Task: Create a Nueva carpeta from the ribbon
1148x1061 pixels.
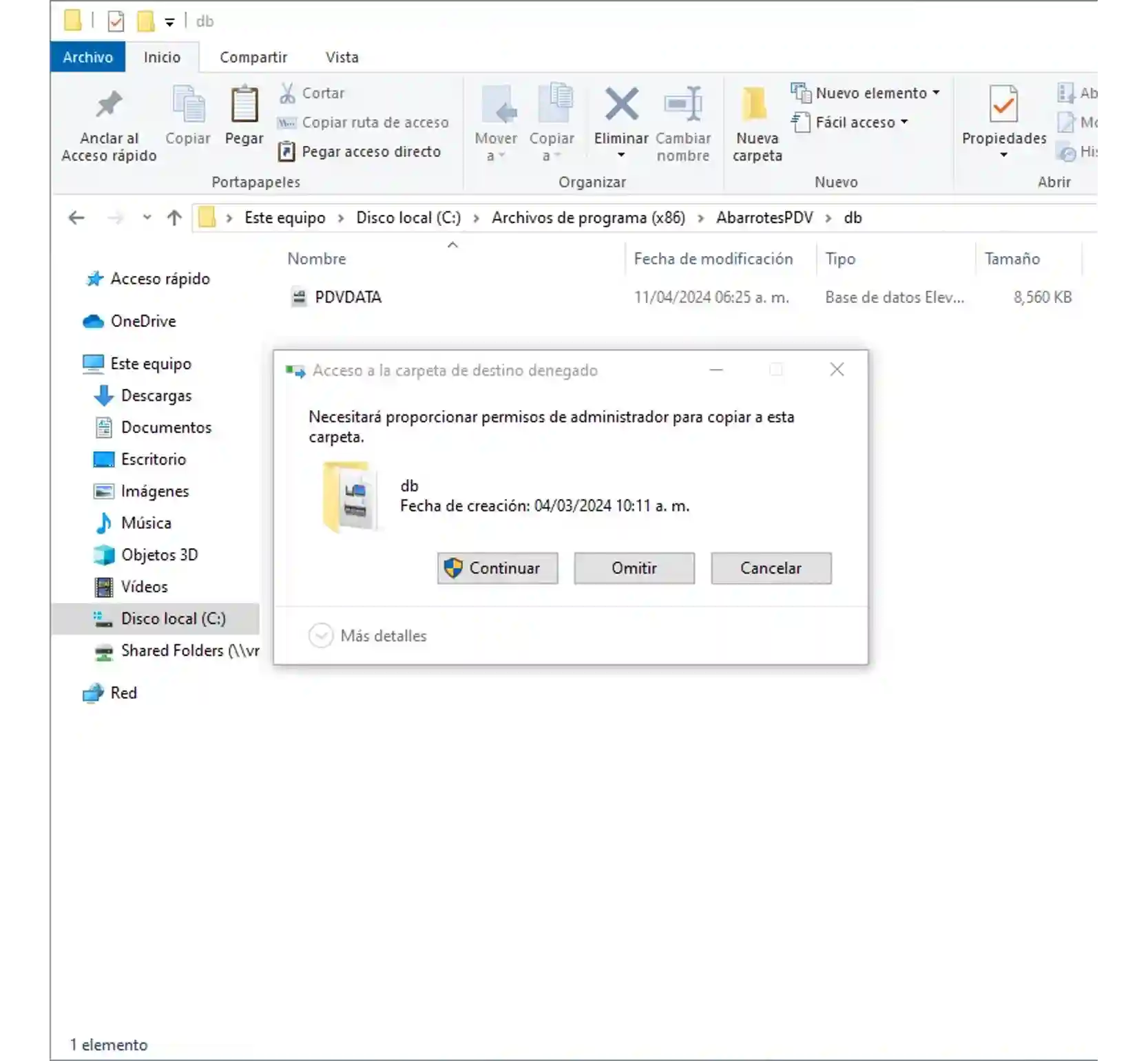Action: [x=757, y=124]
